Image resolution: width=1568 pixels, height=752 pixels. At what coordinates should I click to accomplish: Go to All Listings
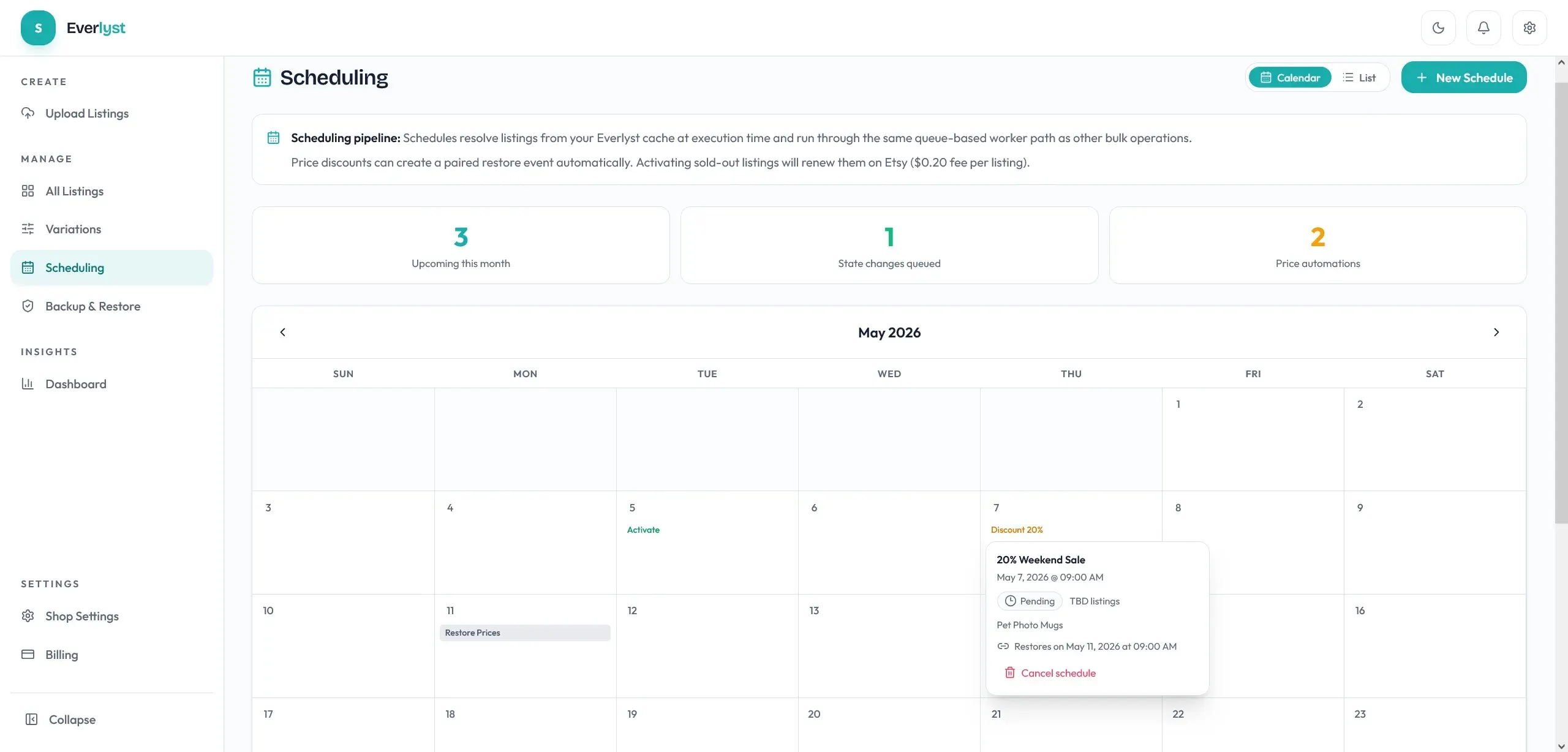[x=111, y=191]
